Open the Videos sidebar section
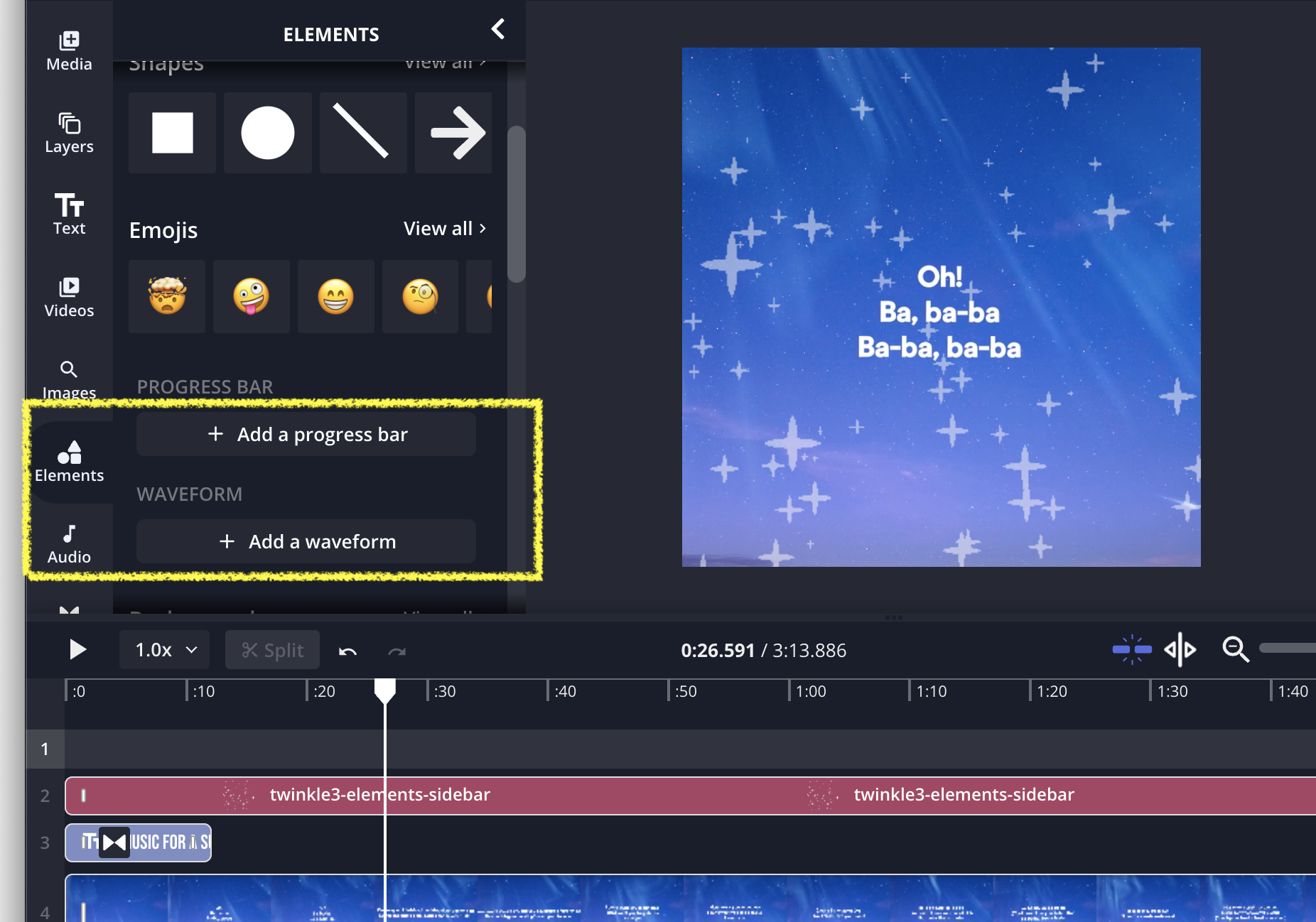The width and height of the screenshot is (1316, 922). [x=69, y=297]
